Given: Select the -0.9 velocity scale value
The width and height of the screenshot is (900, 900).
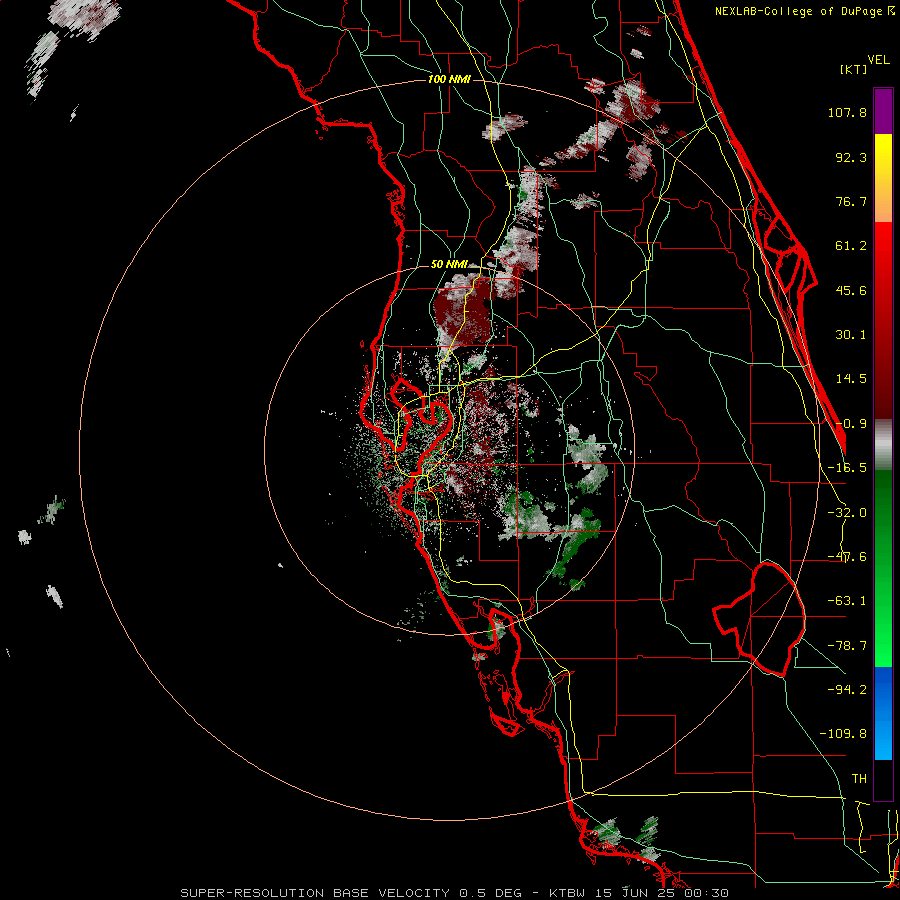Looking at the screenshot, I should tap(851, 424).
